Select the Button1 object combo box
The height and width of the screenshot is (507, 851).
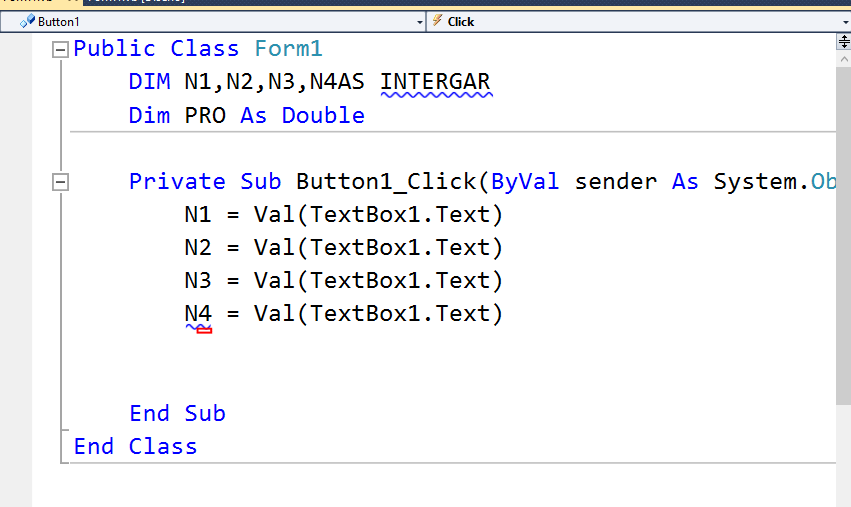[213, 22]
